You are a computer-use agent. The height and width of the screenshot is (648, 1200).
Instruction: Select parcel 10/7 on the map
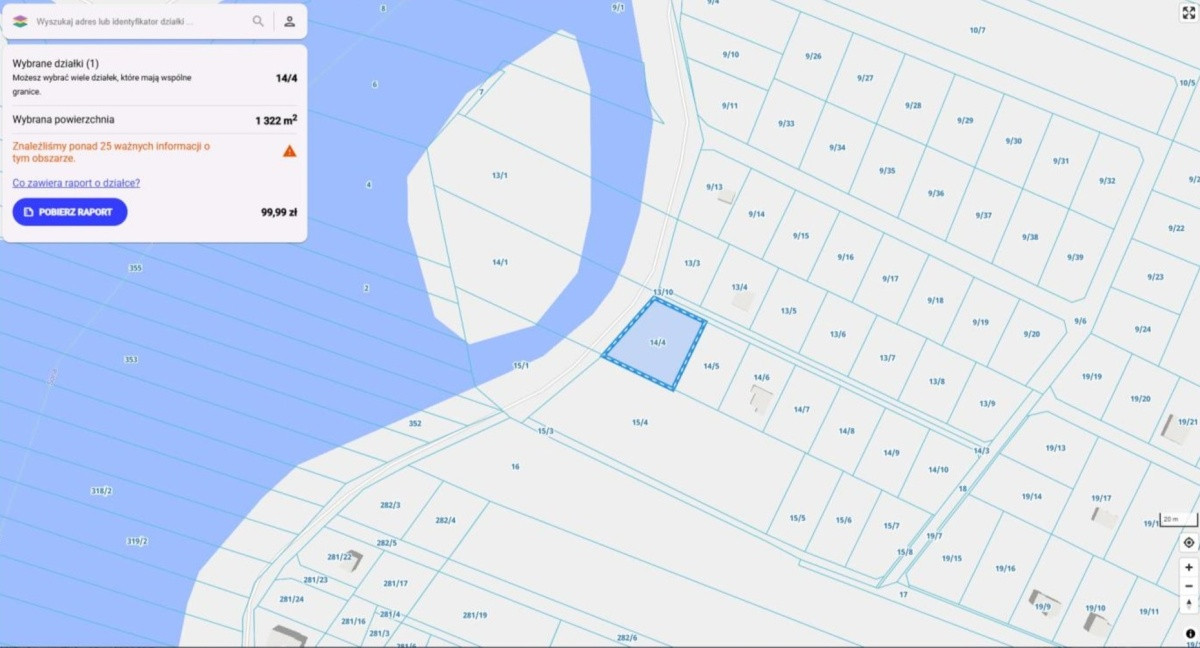[977, 30]
